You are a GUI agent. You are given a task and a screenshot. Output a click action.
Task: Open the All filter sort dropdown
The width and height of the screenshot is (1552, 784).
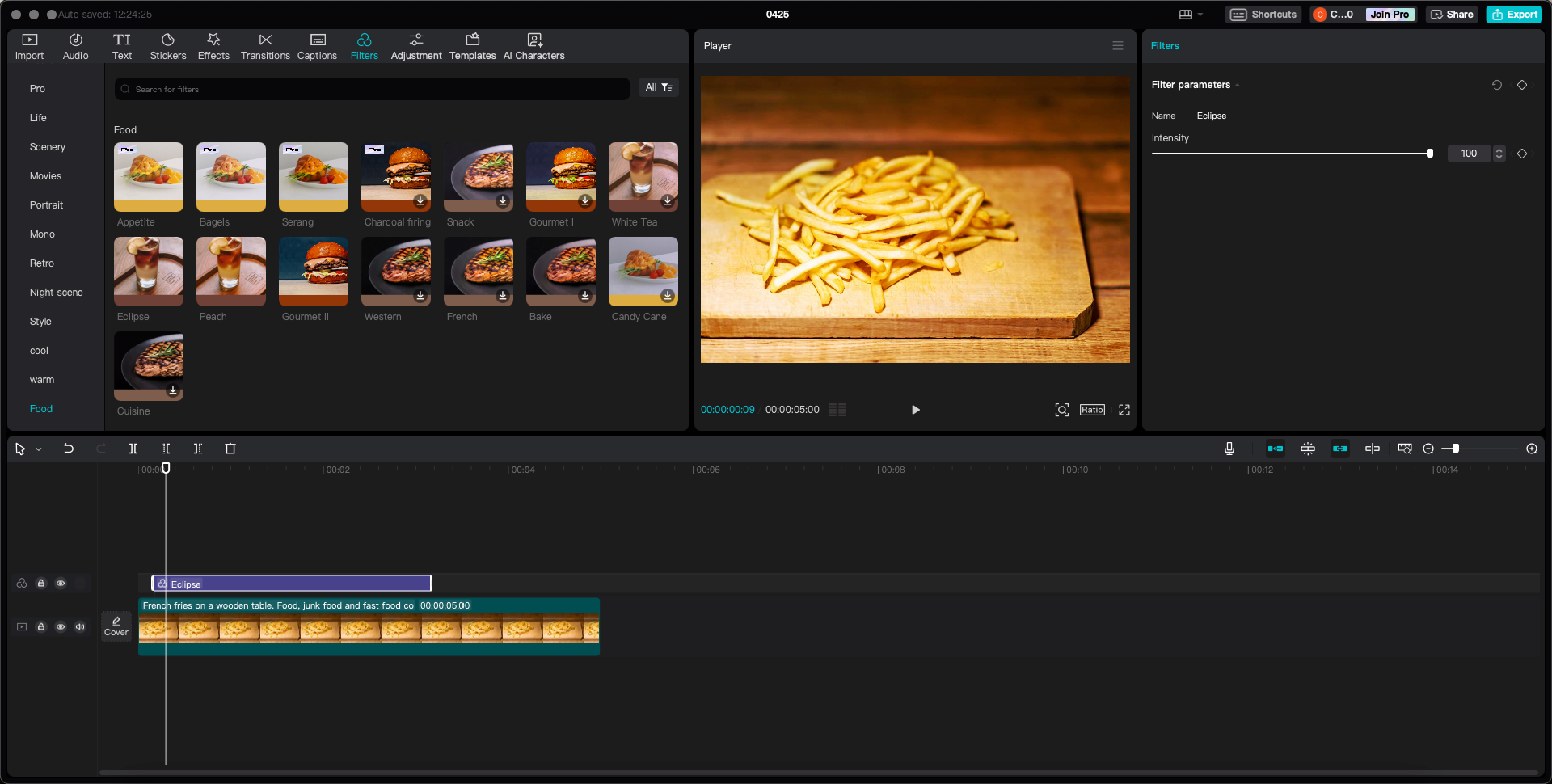coord(659,87)
